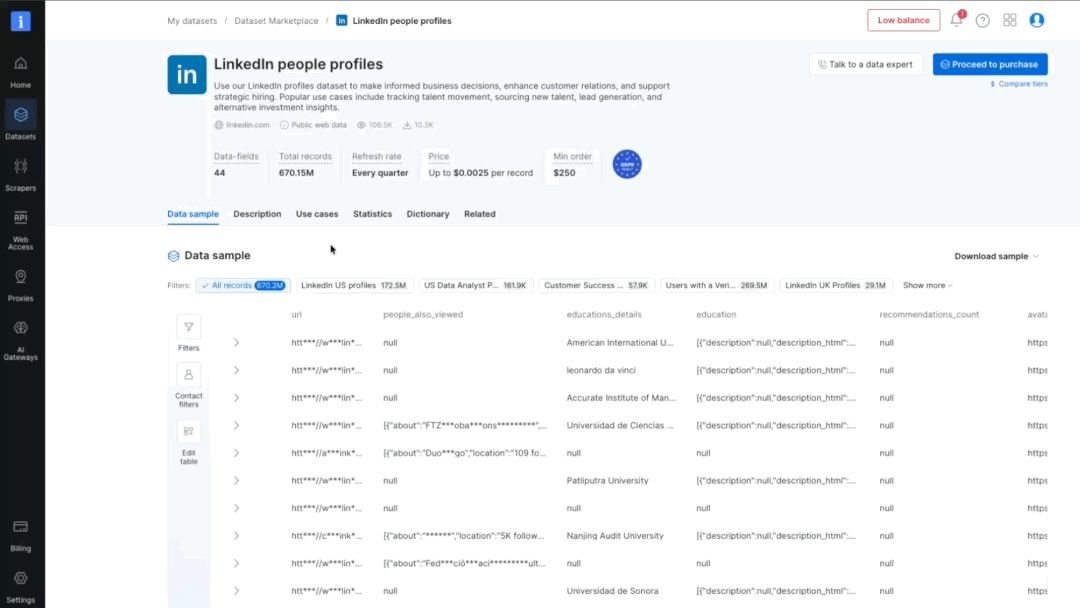Click the downloads count icon

[x=407, y=125]
